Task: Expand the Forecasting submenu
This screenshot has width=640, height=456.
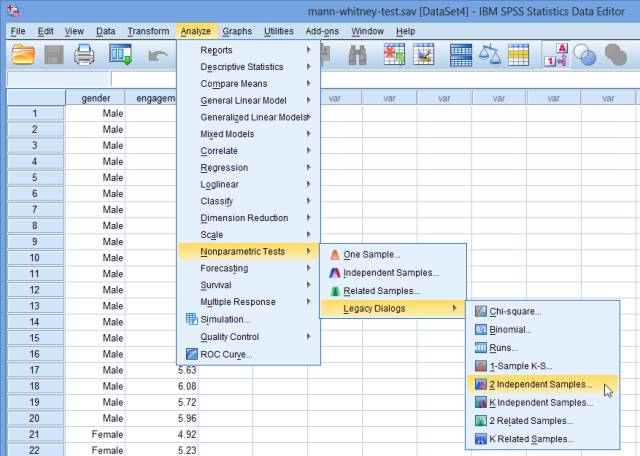Action: (249, 268)
